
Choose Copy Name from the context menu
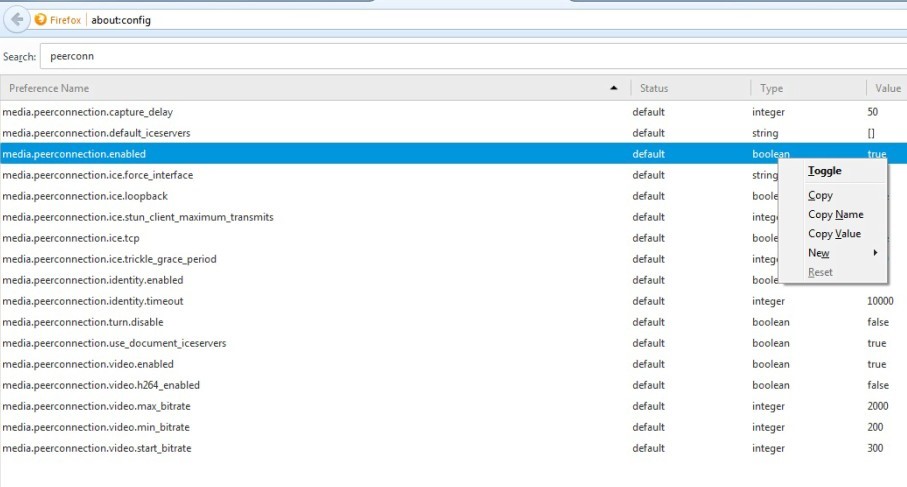pyautogui.click(x=835, y=215)
